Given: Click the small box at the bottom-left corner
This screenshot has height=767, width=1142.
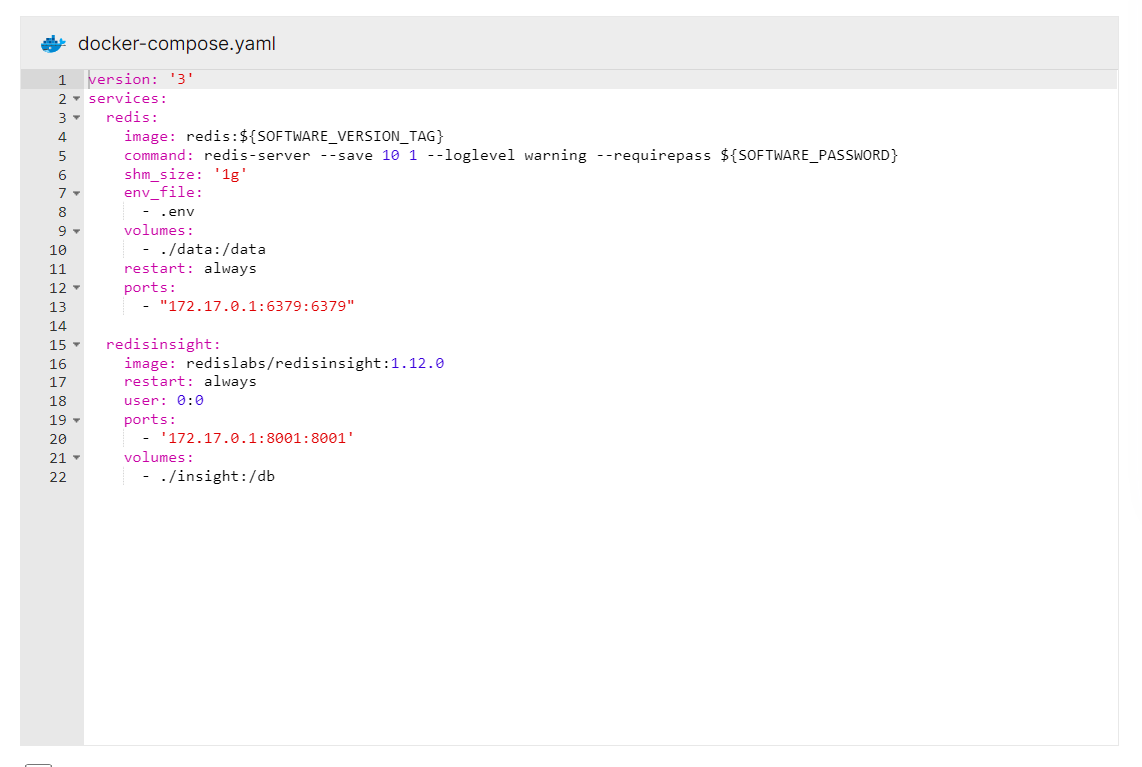Looking at the screenshot, I should (x=39, y=764).
